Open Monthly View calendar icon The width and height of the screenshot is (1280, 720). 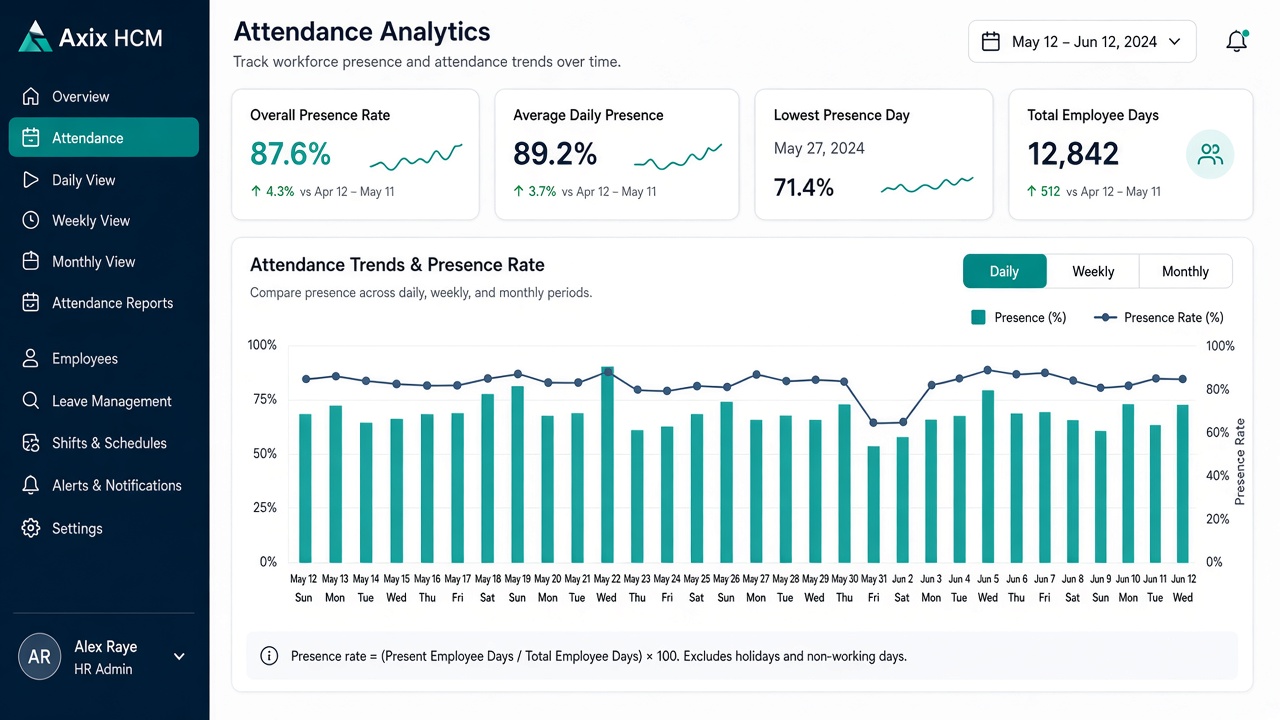point(31,261)
